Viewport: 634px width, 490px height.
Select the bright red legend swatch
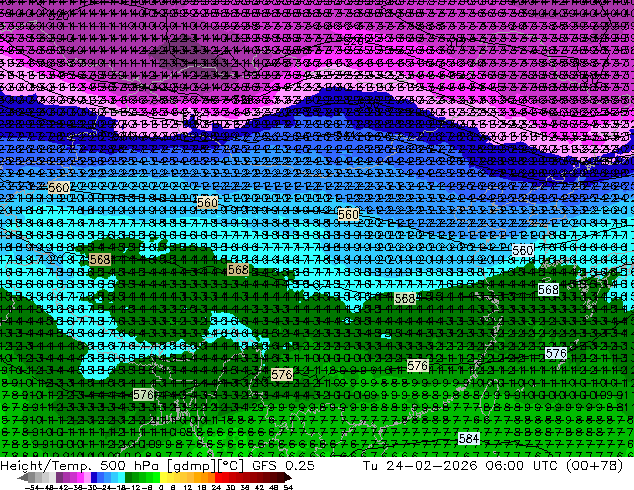[x=218, y=477]
